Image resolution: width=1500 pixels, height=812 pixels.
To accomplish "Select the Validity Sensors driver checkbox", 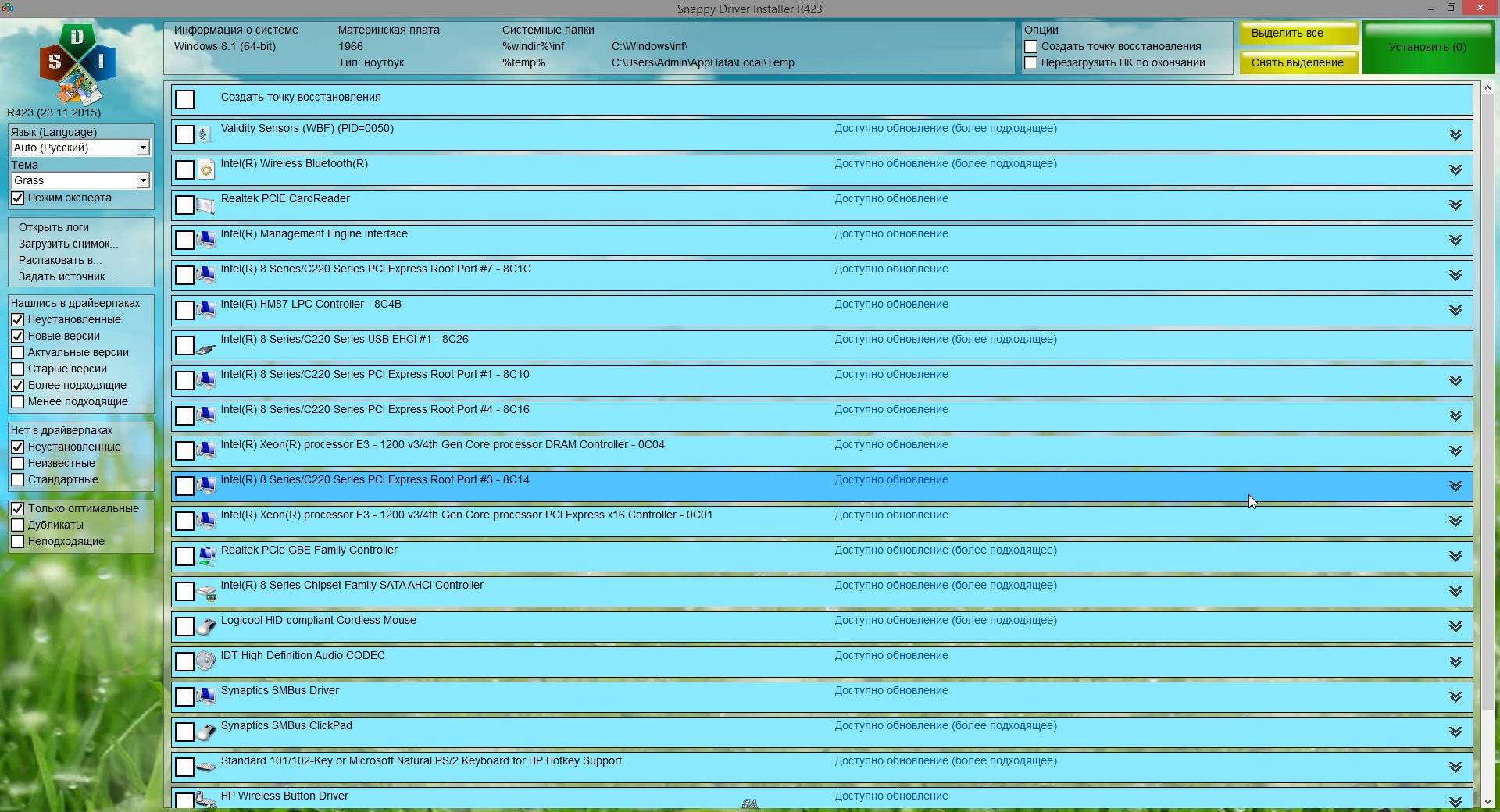I will [184, 134].
